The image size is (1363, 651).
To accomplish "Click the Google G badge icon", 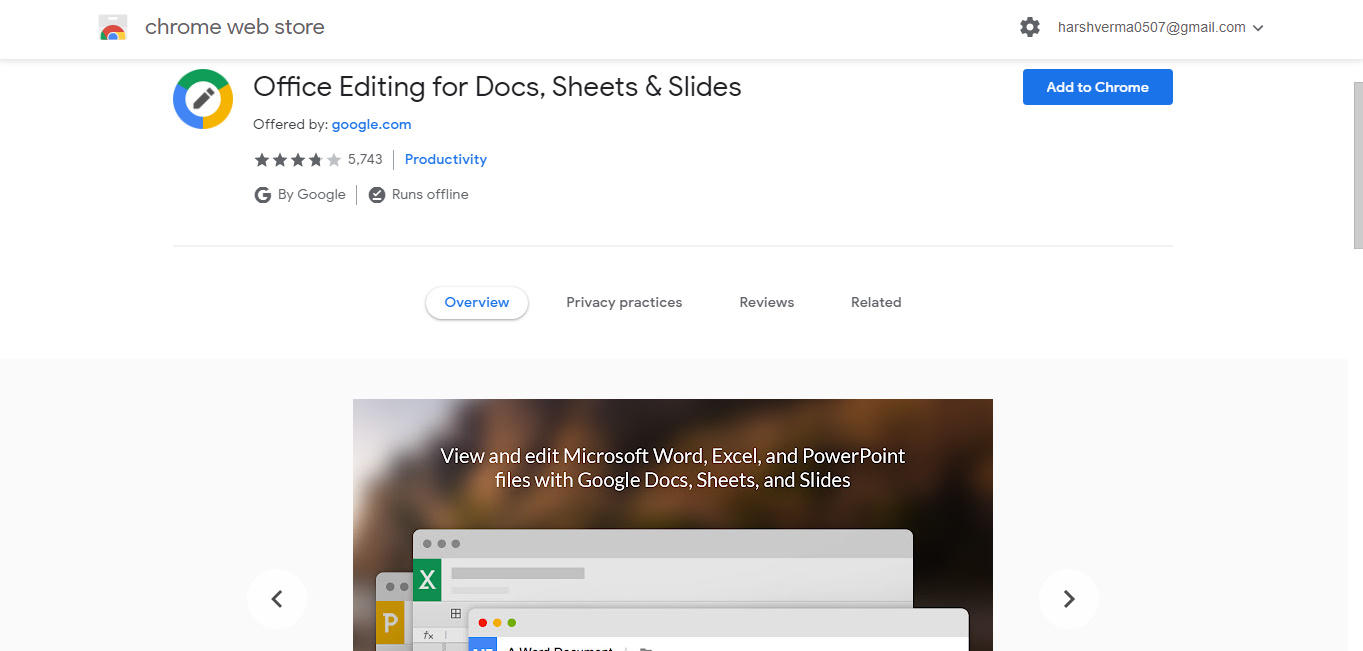I will pyautogui.click(x=263, y=195).
